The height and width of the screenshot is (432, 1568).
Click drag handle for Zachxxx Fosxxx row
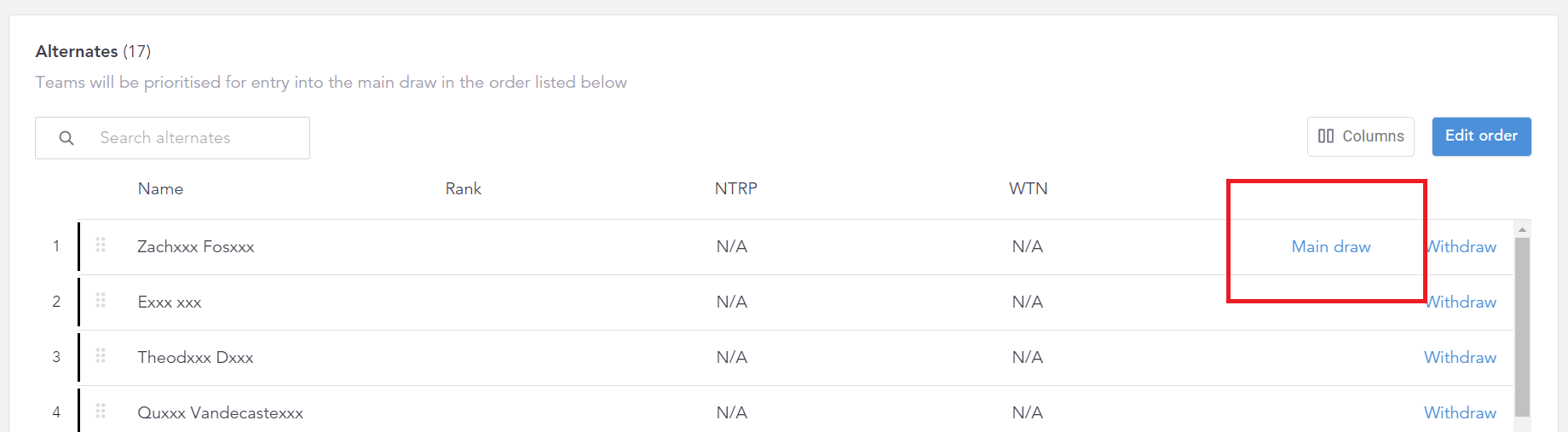[101, 245]
